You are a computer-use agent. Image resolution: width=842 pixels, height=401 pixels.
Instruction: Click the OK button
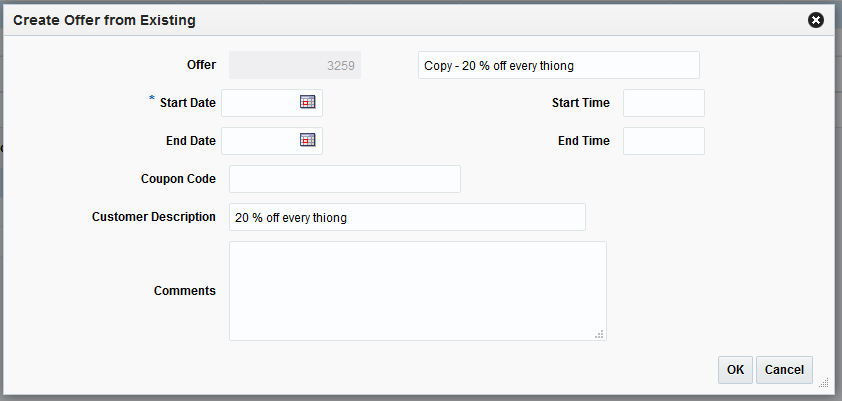coord(735,370)
